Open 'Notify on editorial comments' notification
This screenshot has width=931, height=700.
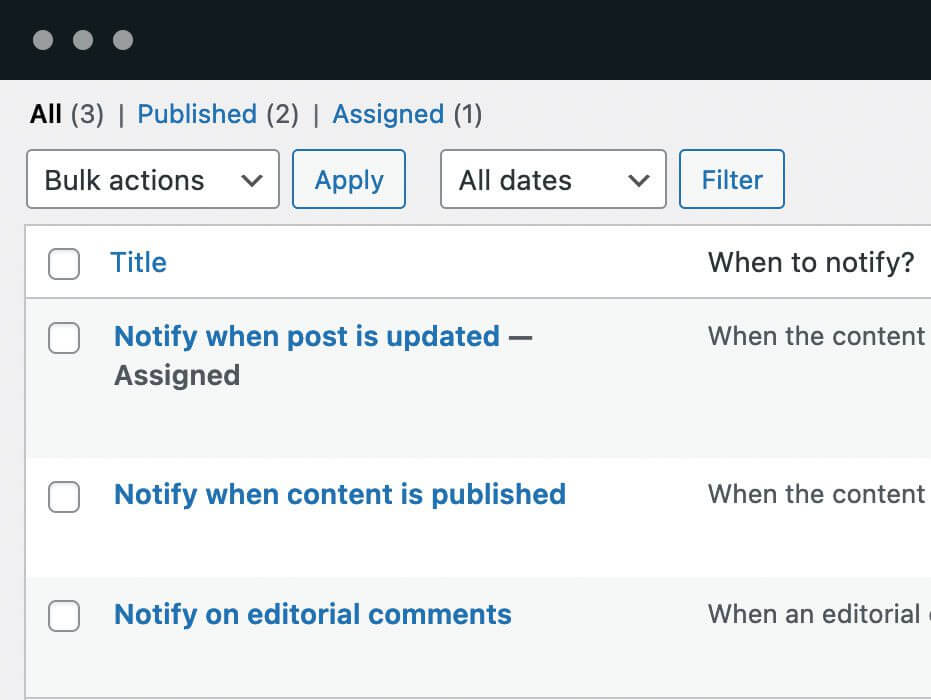313,615
